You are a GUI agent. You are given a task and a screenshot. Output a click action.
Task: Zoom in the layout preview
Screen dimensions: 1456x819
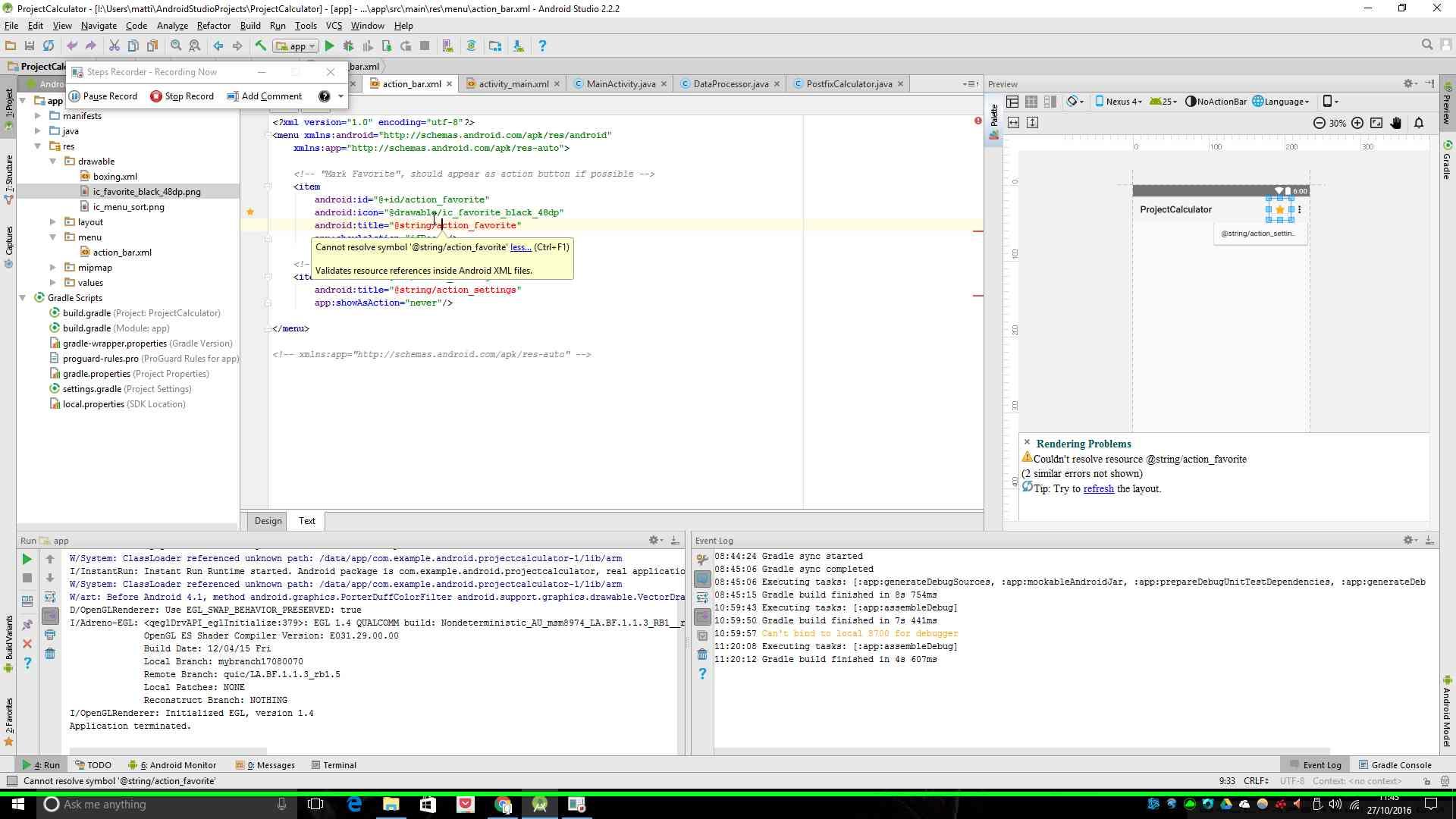click(1357, 123)
